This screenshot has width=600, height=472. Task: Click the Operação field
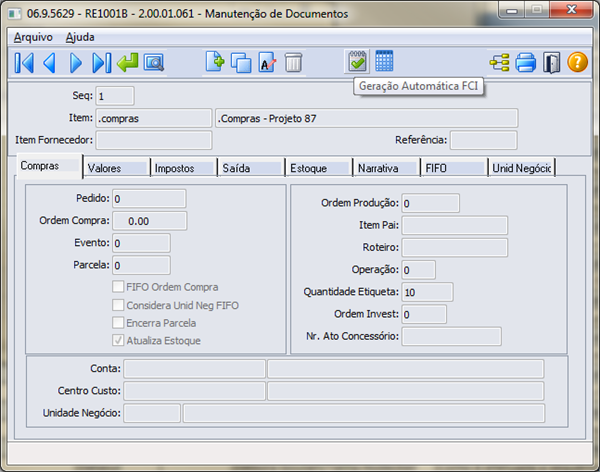[418, 270]
